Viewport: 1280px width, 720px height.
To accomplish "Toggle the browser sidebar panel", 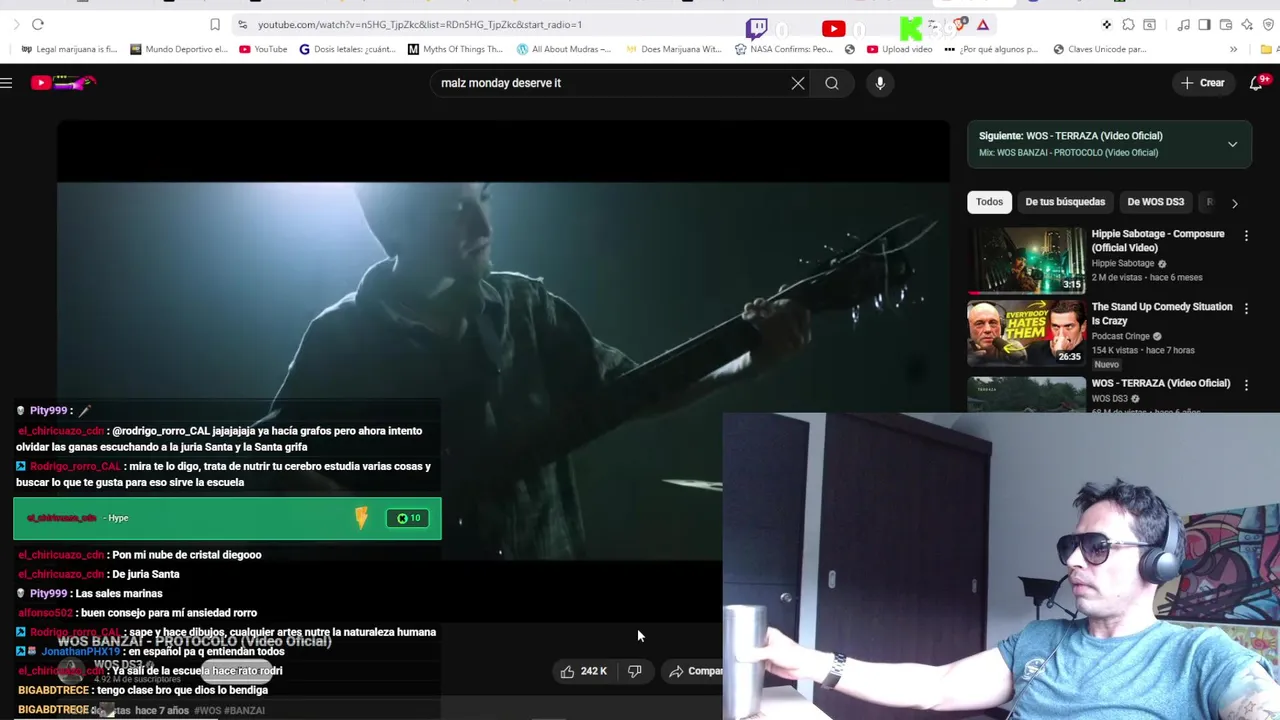I will (1204, 24).
